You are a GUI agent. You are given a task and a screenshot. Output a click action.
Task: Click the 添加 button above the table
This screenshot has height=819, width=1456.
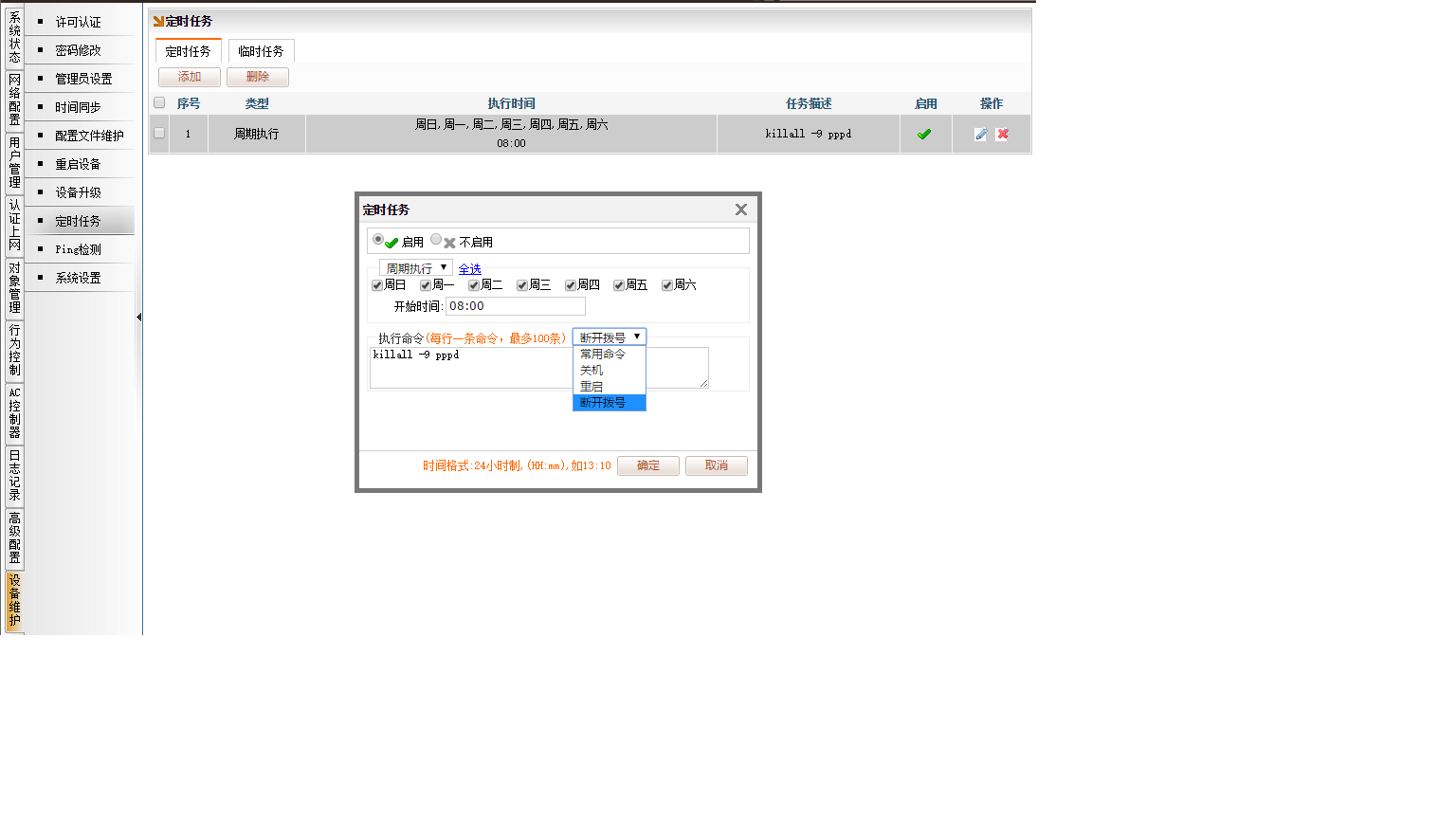[190, 77]
